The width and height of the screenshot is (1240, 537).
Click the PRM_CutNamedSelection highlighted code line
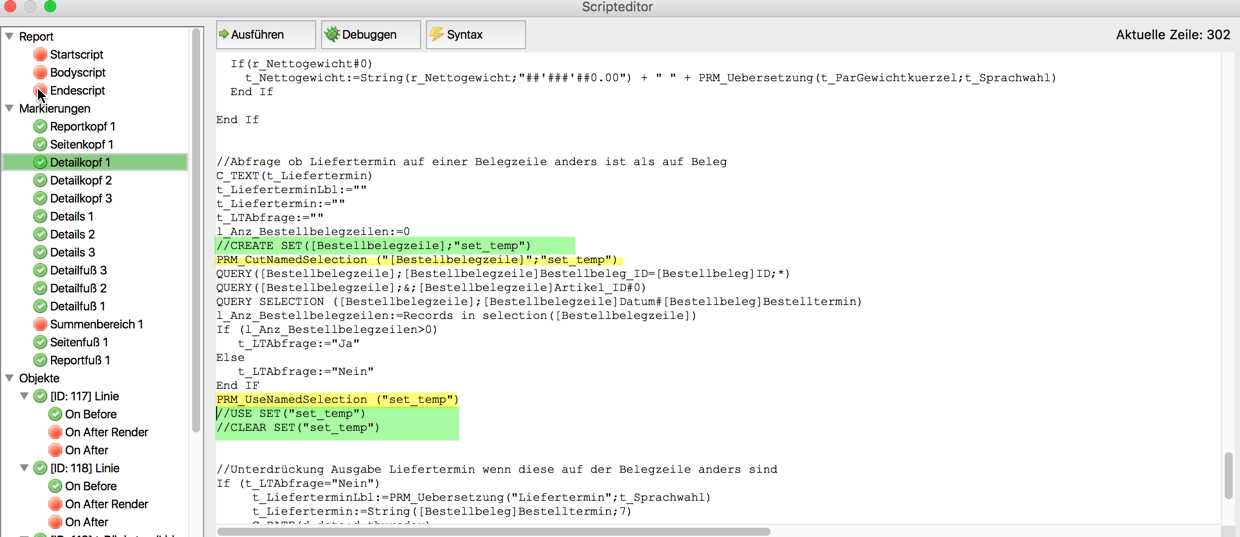[417, 260]
